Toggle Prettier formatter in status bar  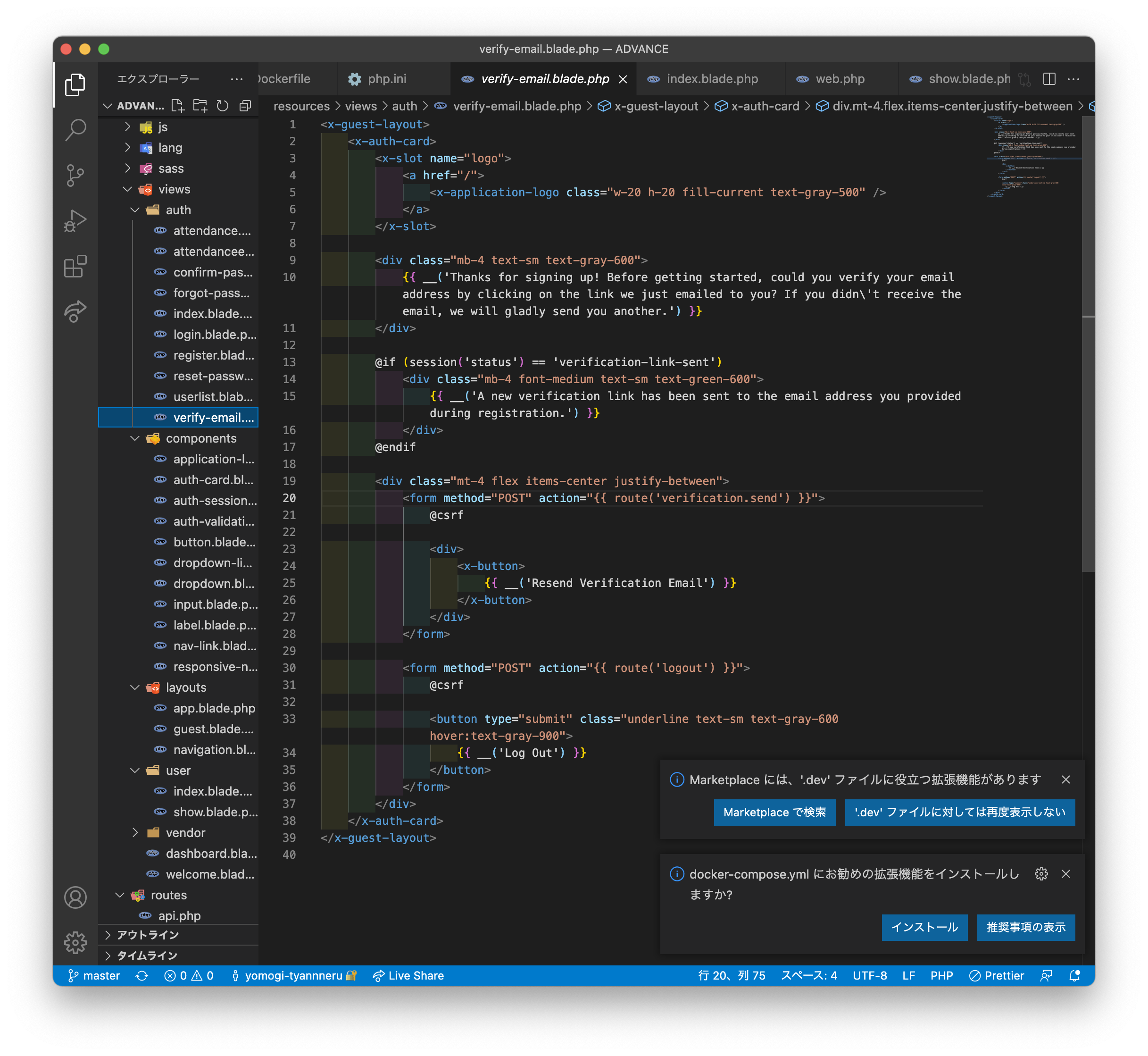[997, 975]
